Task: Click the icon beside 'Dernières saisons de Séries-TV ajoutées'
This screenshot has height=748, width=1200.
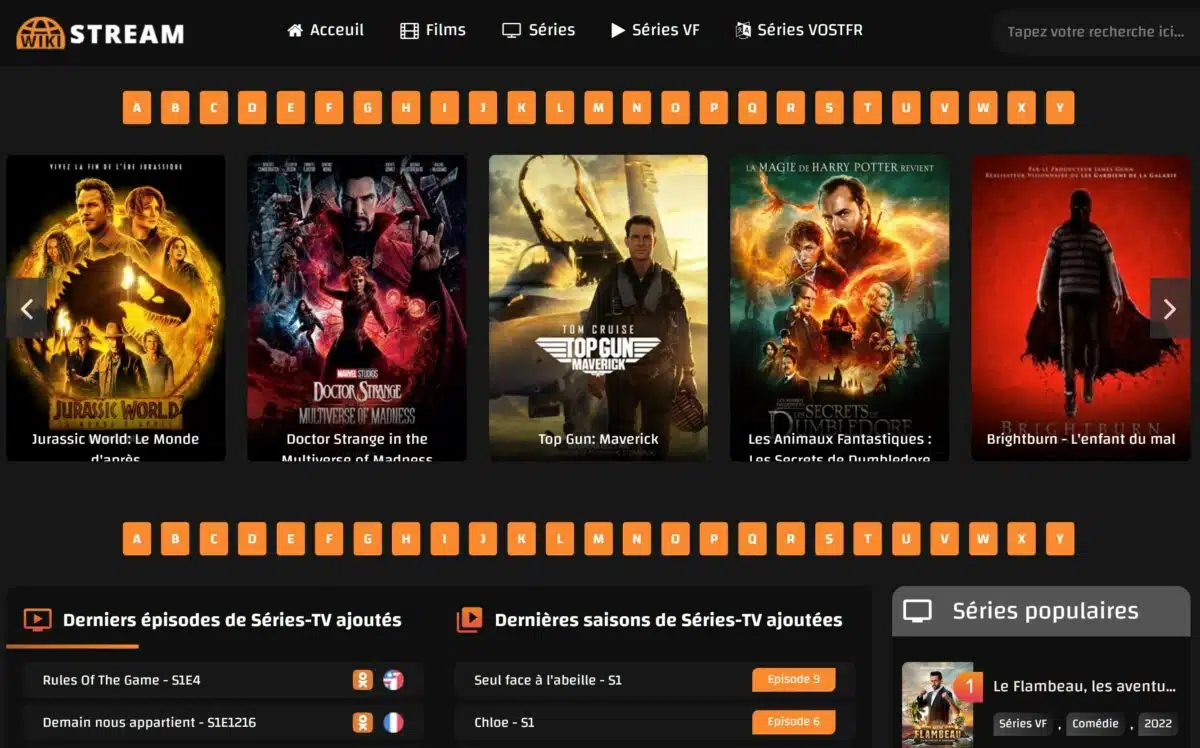Action: pyautogui.click(x=469, y=620)
